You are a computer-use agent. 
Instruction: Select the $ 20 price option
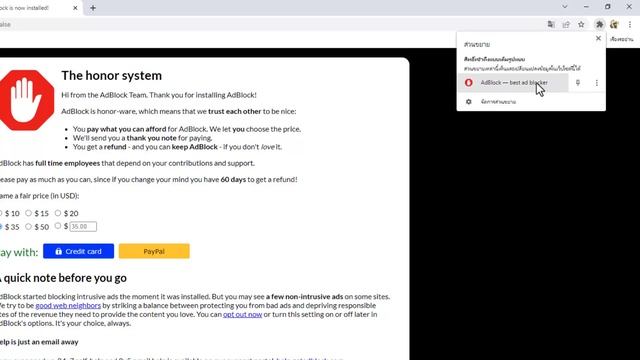tap(58, 213)
